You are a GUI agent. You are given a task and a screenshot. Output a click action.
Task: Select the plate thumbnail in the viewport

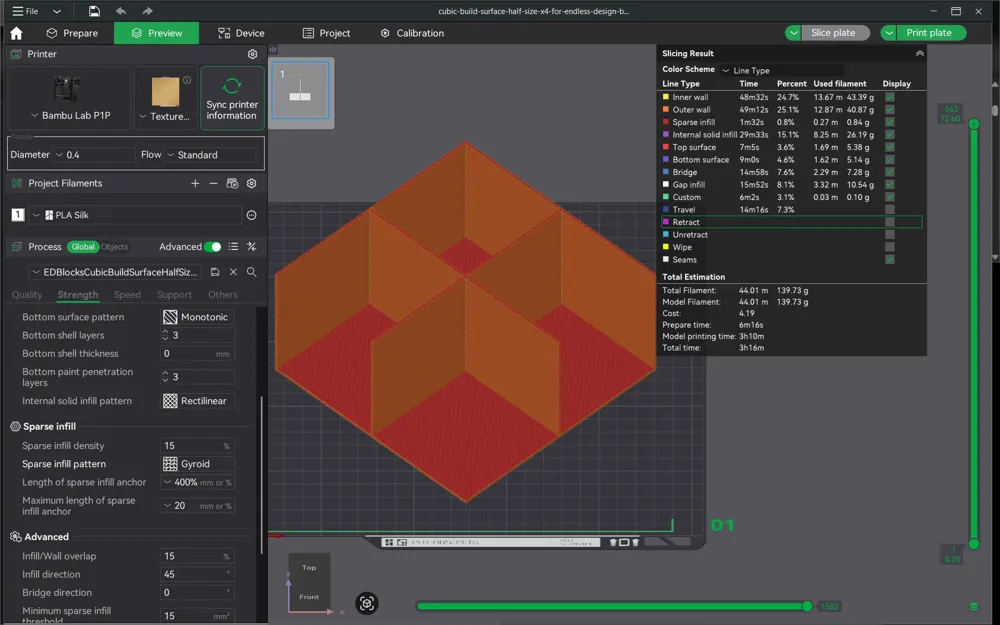coord(300,91)
